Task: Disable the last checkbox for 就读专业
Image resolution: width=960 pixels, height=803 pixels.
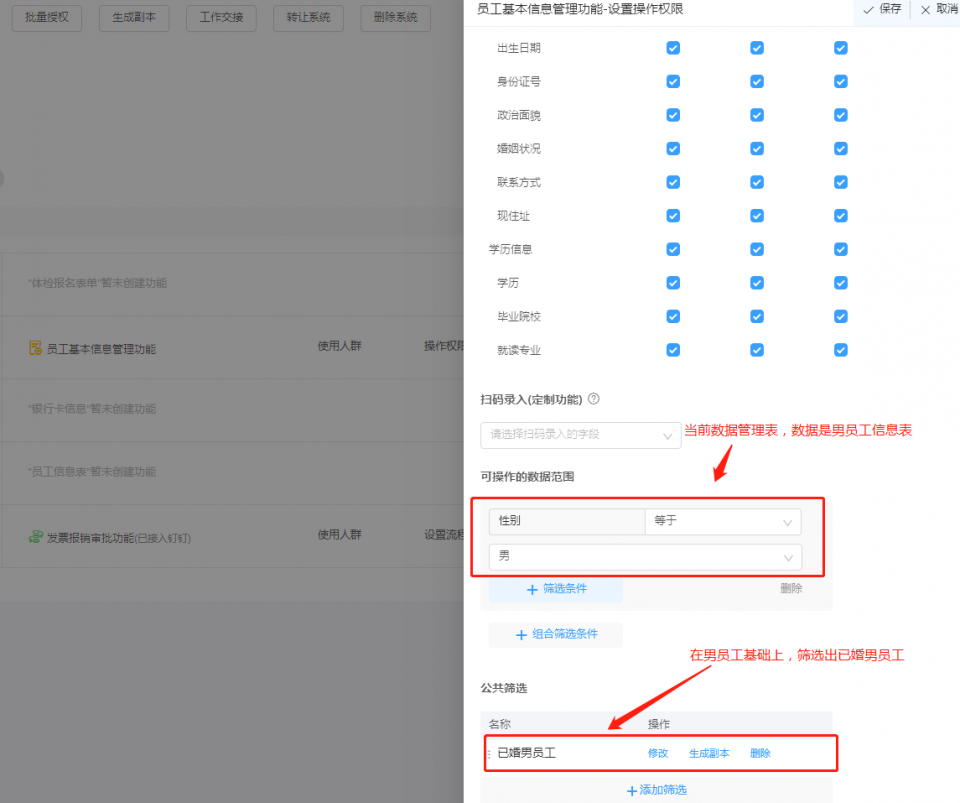Action: (x=840, y=350)
